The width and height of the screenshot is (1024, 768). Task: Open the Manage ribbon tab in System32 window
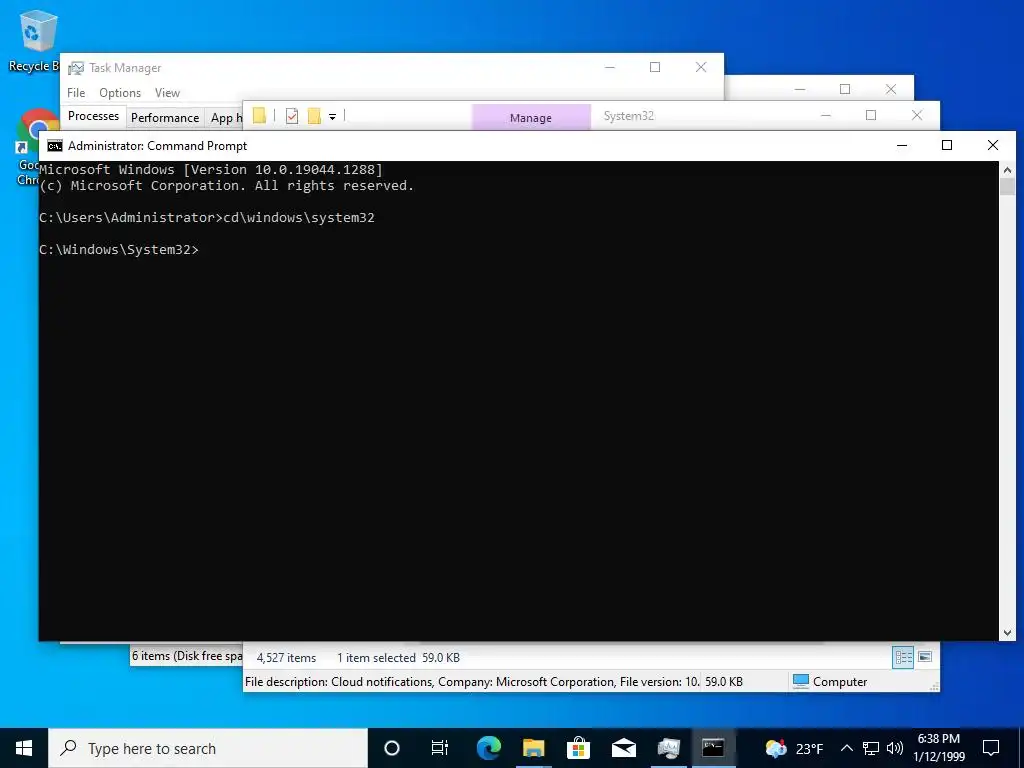(x=531, y=118)
